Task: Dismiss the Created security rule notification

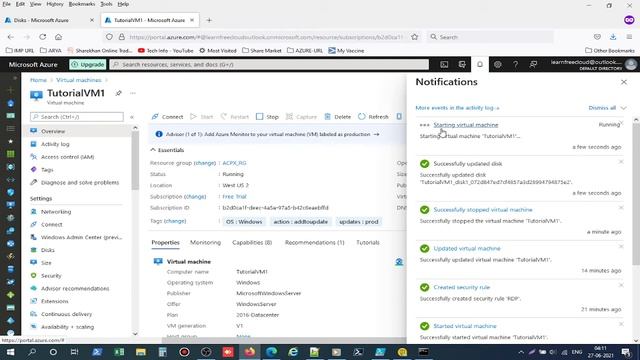Action: coord(621,285)
